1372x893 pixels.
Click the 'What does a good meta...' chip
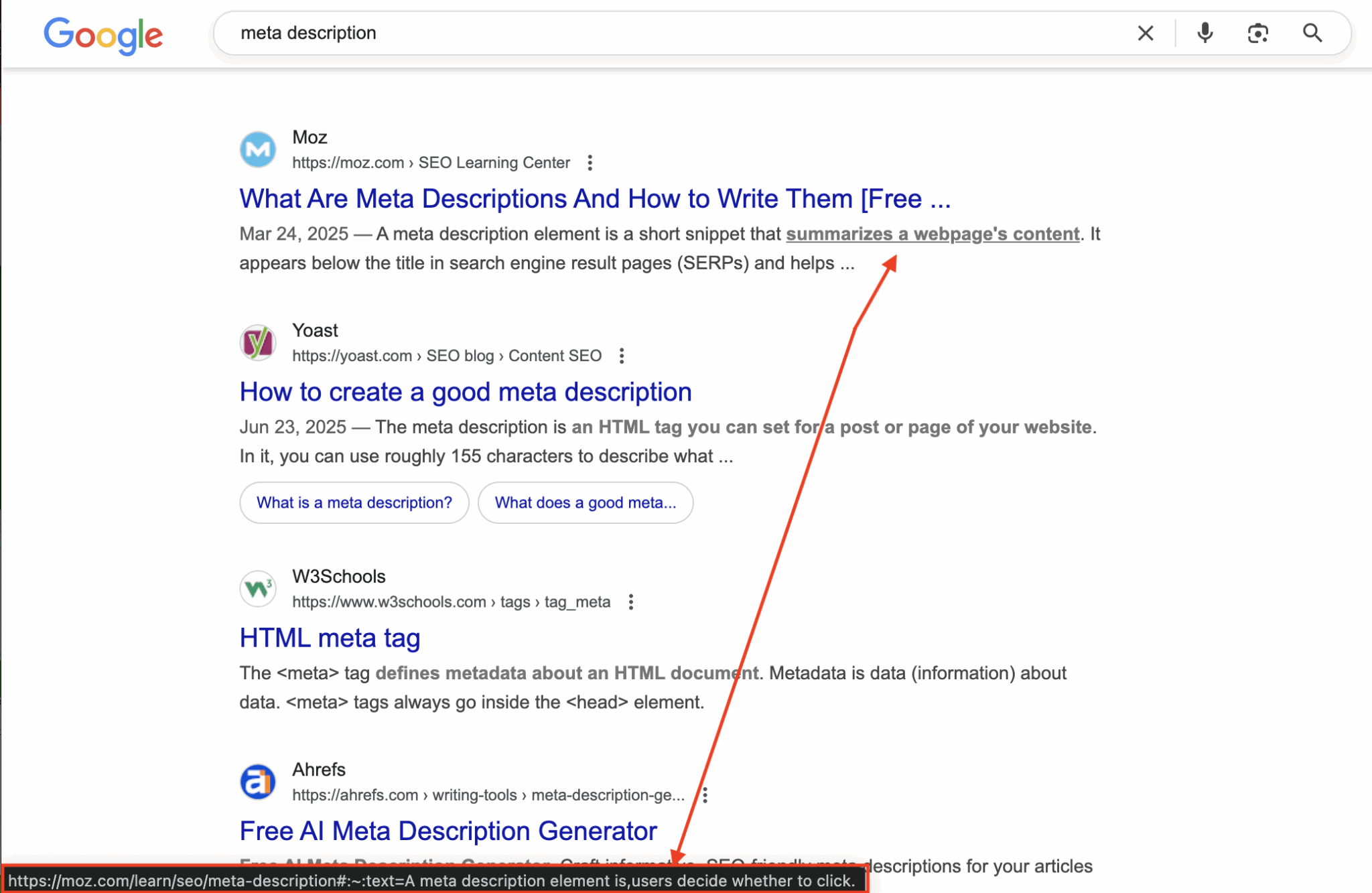pos(585,502)
